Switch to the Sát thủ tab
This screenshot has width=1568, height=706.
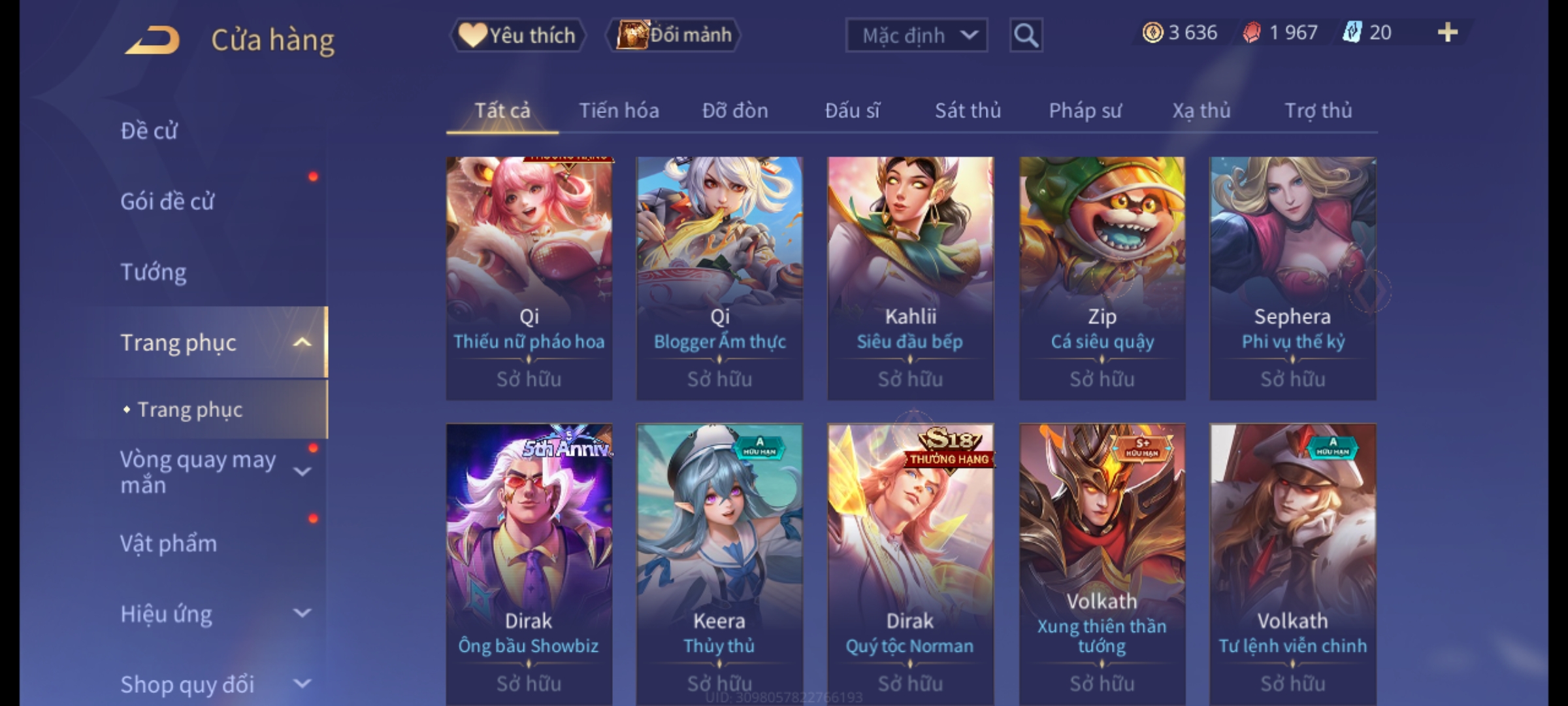tap(968, 110)
